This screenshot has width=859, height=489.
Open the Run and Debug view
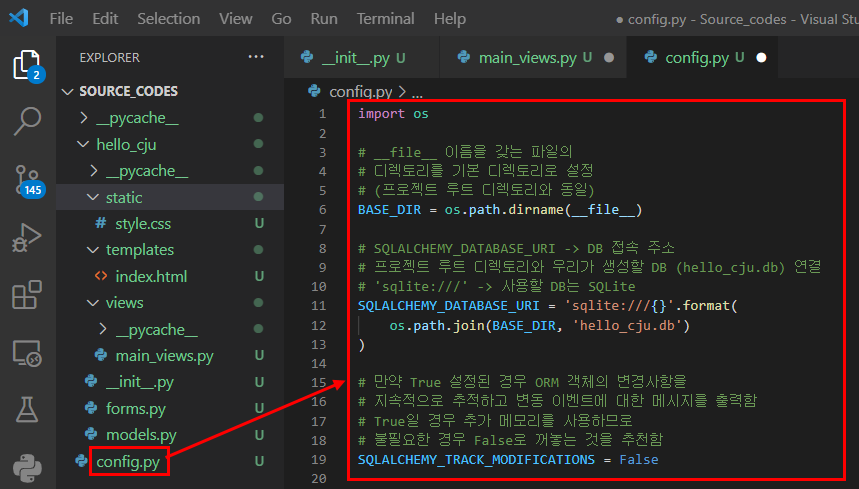27,238
